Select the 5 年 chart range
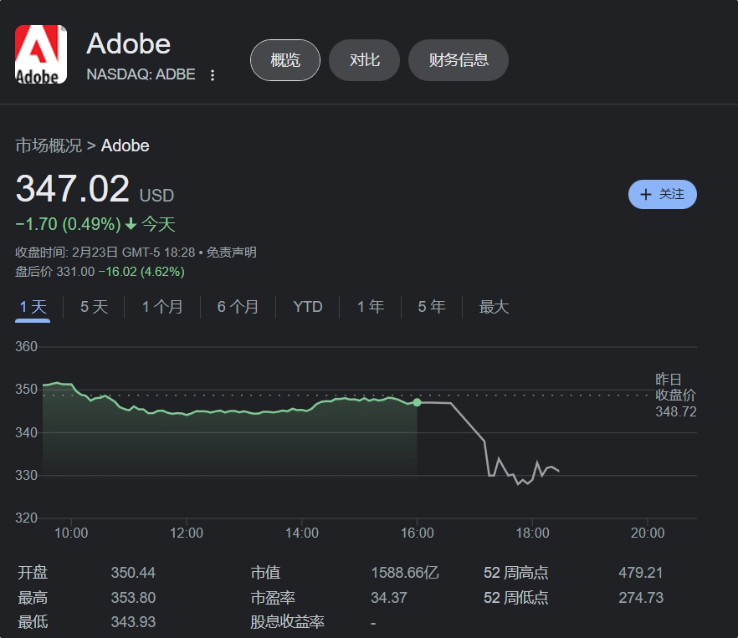The image size is (739, 638). (431, 307)
